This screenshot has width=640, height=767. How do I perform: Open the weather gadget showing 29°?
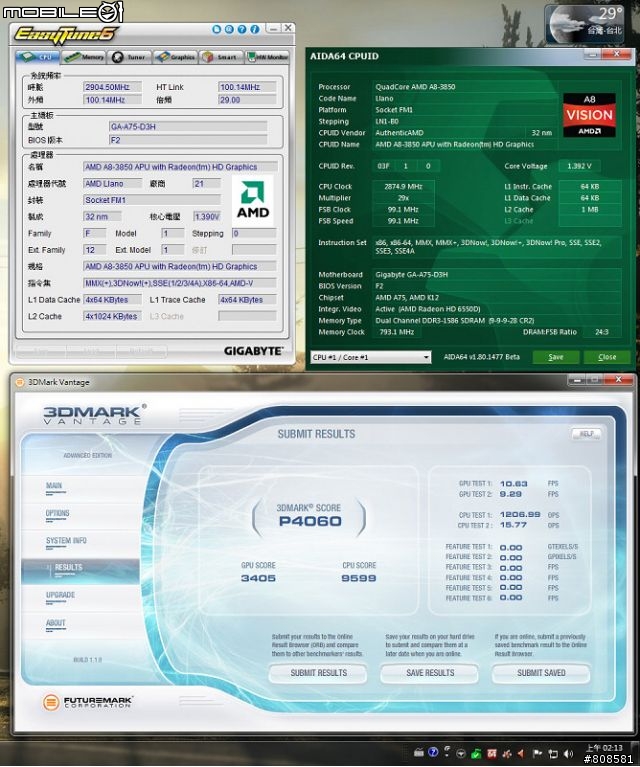[x=585, y=24]
